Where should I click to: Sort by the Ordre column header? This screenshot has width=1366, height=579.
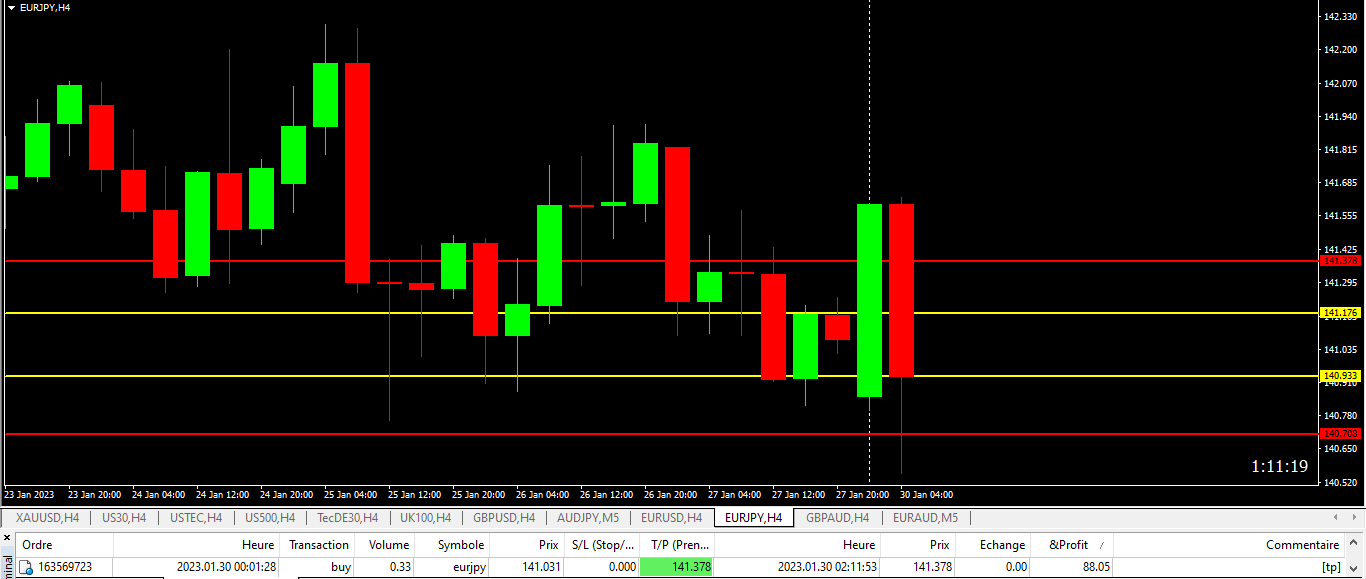37,545
